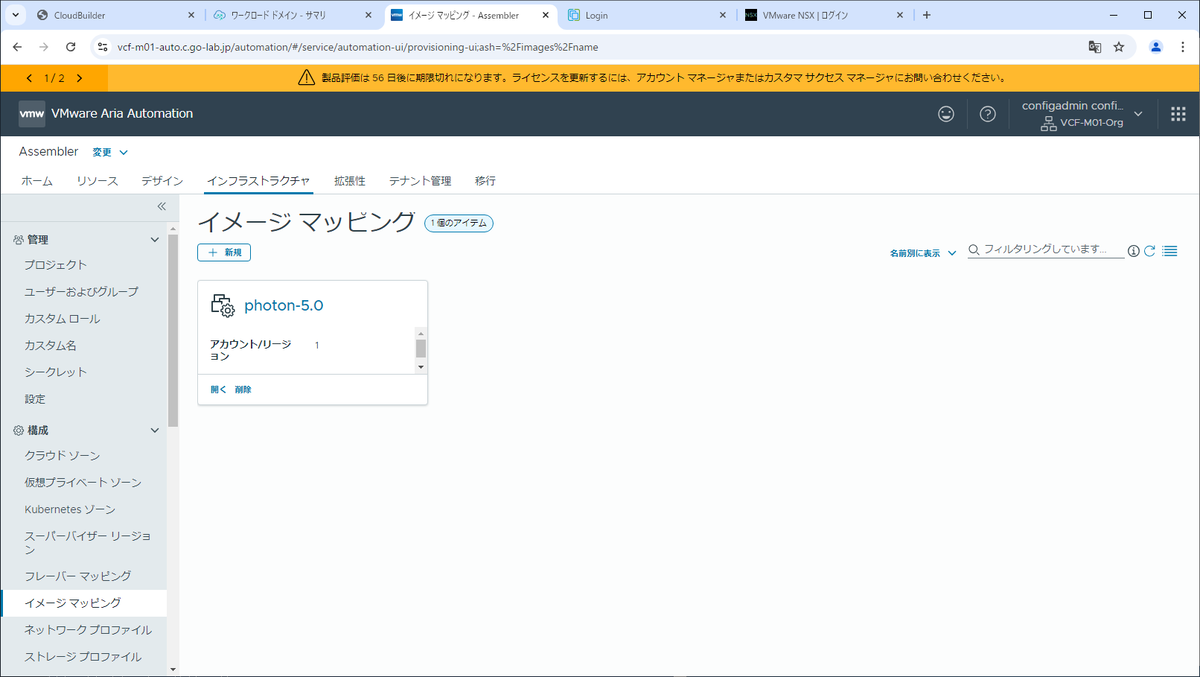Click the filter info icon
This screenshot has height=677, width=1200.
(x=1134, y=251)
